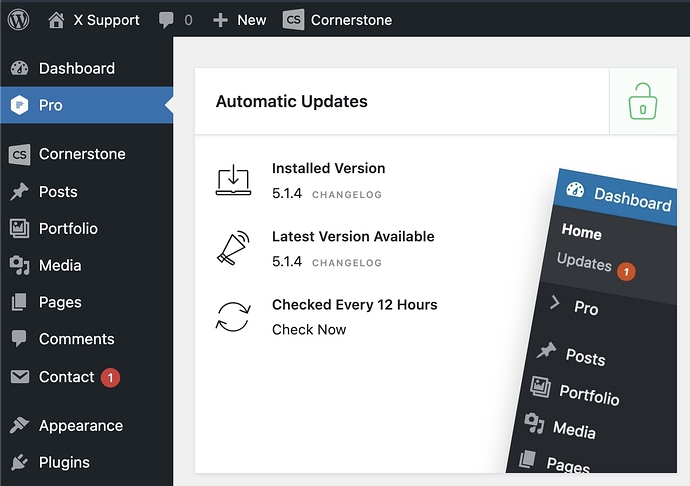
Task: Click the Plugins plug icon
Action: [19, 462]
